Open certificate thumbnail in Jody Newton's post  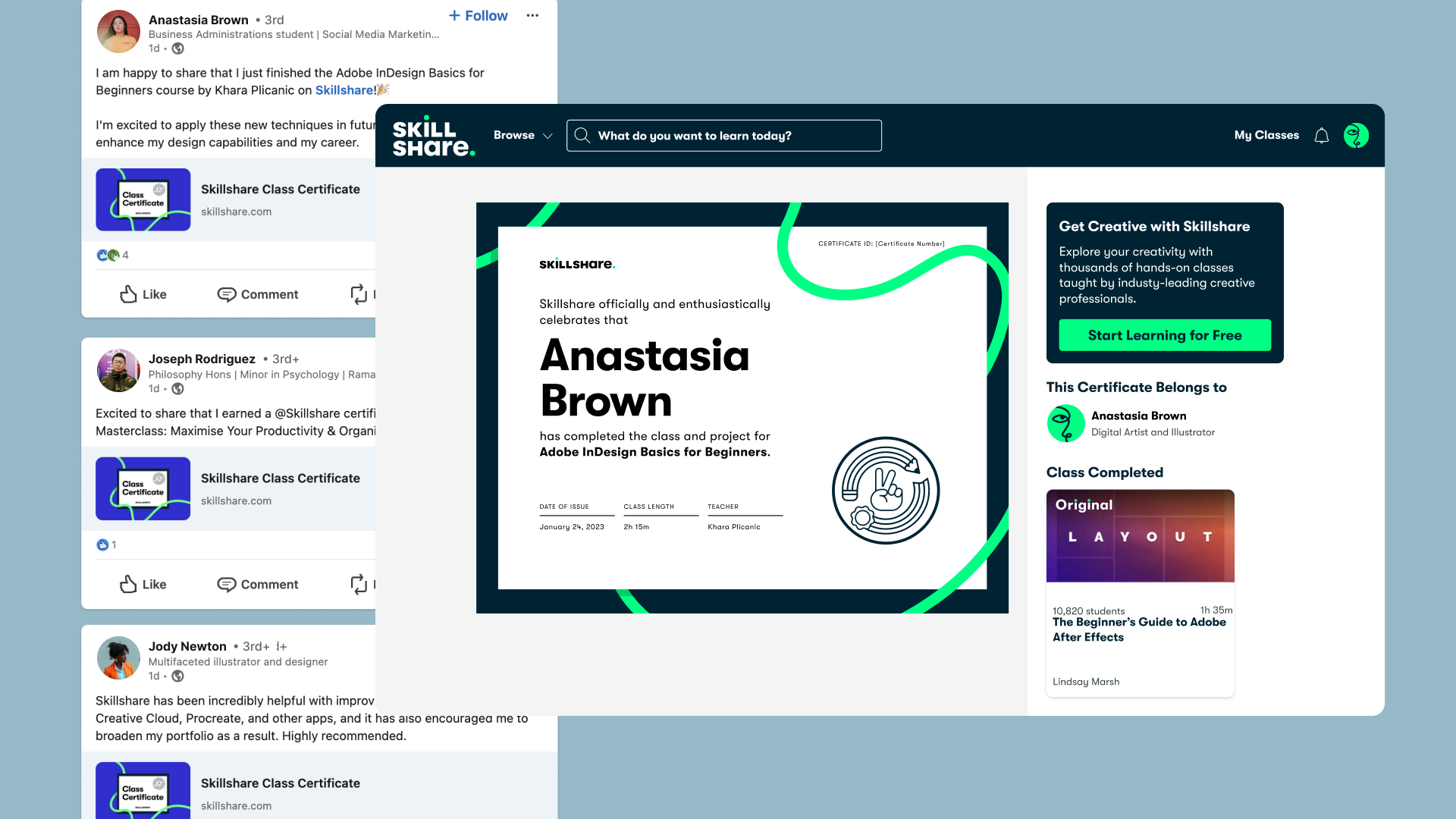[143, 790]
